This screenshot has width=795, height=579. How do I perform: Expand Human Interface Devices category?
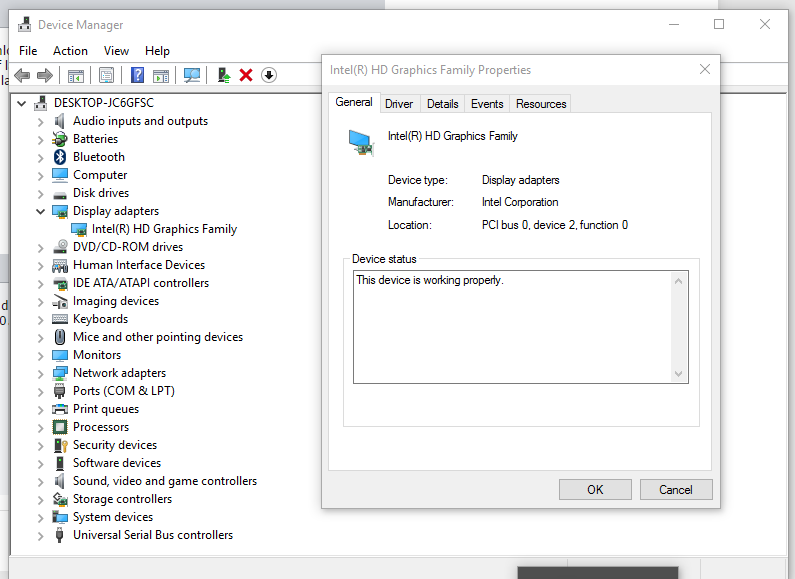[41, 266]
